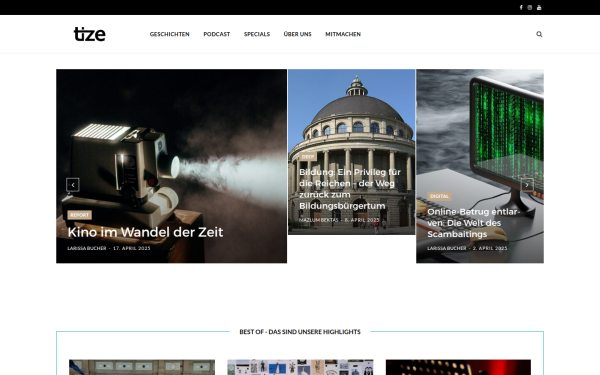This screenshot has width=600, height=375.
Task: Go to previous slide with left arrow
Action: pyautogui.click(x=73, y=185)
